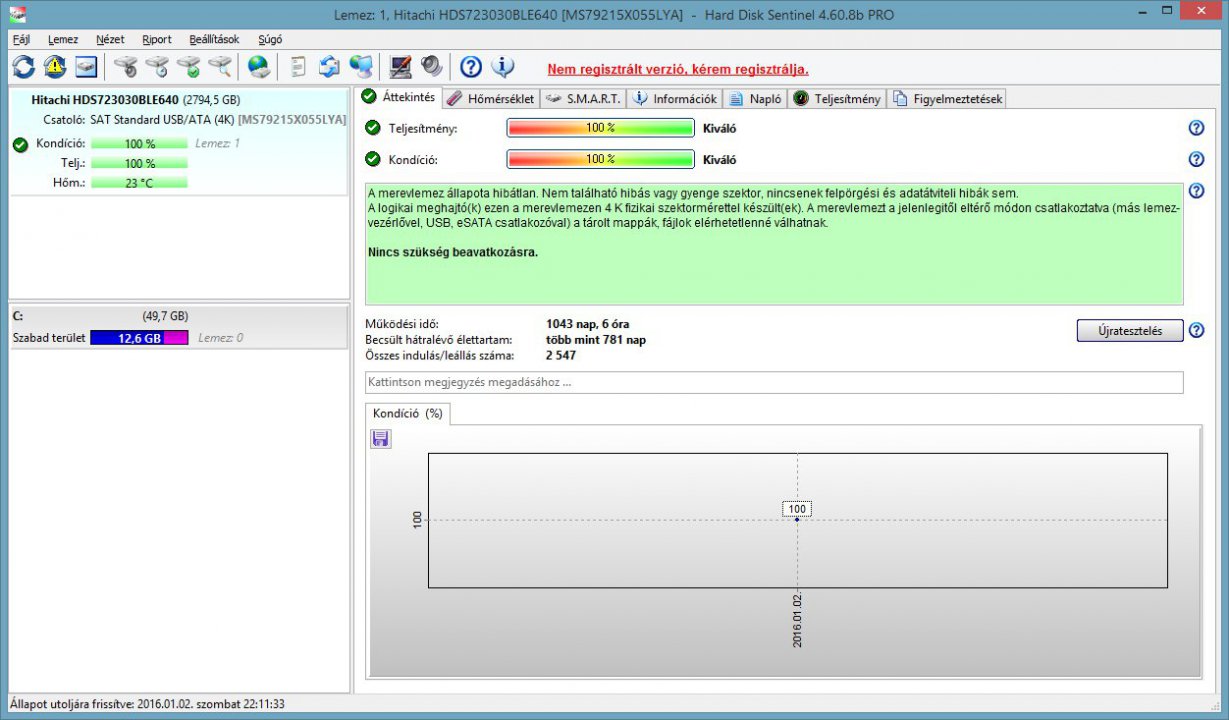1229x720 pixels.
Task: Click the monitor with pen configuration icon
Action: (400, 67)
